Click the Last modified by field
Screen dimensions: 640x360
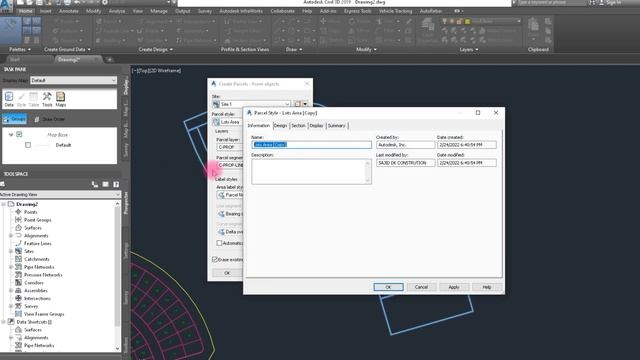(406, 163)
